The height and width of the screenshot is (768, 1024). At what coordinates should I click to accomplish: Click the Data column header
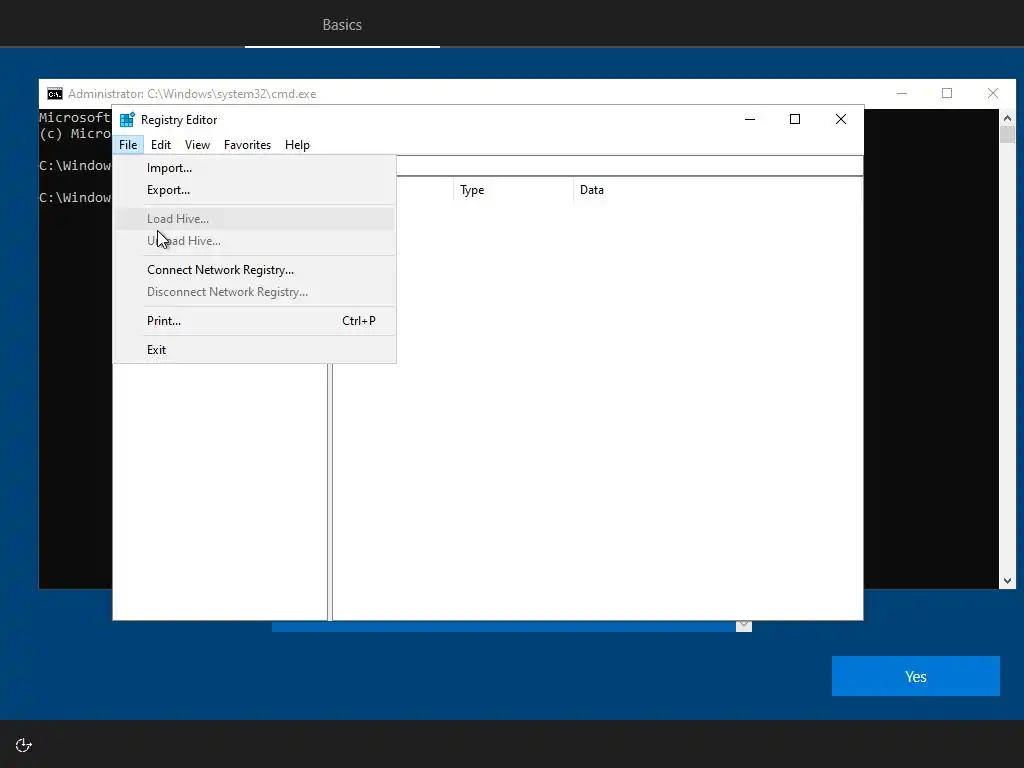pyautogui.click(x=718, y=190)
